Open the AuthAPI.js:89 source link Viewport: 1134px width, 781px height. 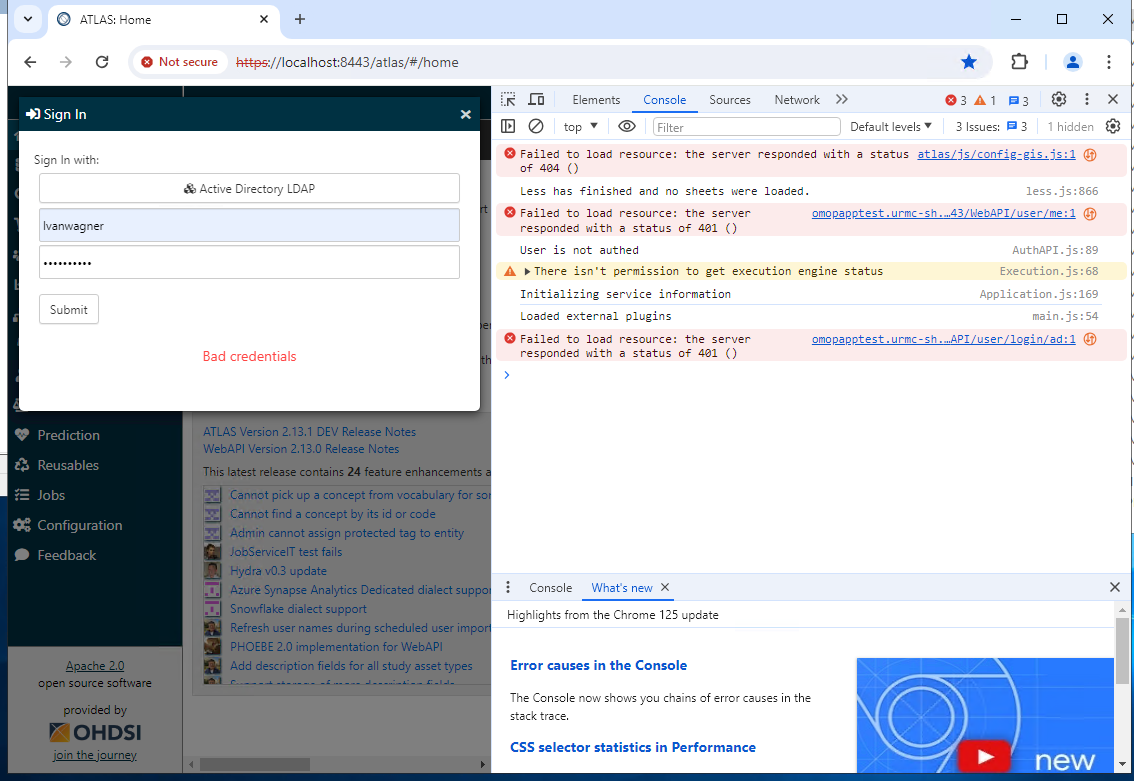1055,250
